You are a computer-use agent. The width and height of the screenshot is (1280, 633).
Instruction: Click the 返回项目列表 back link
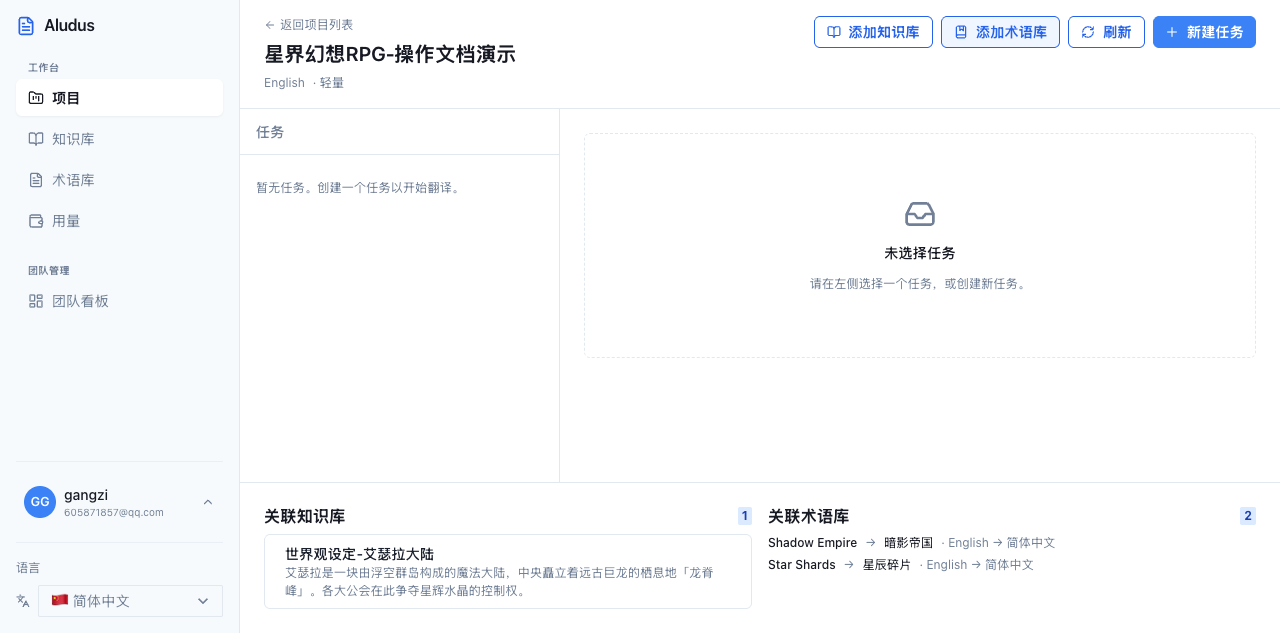pos(309,25)
